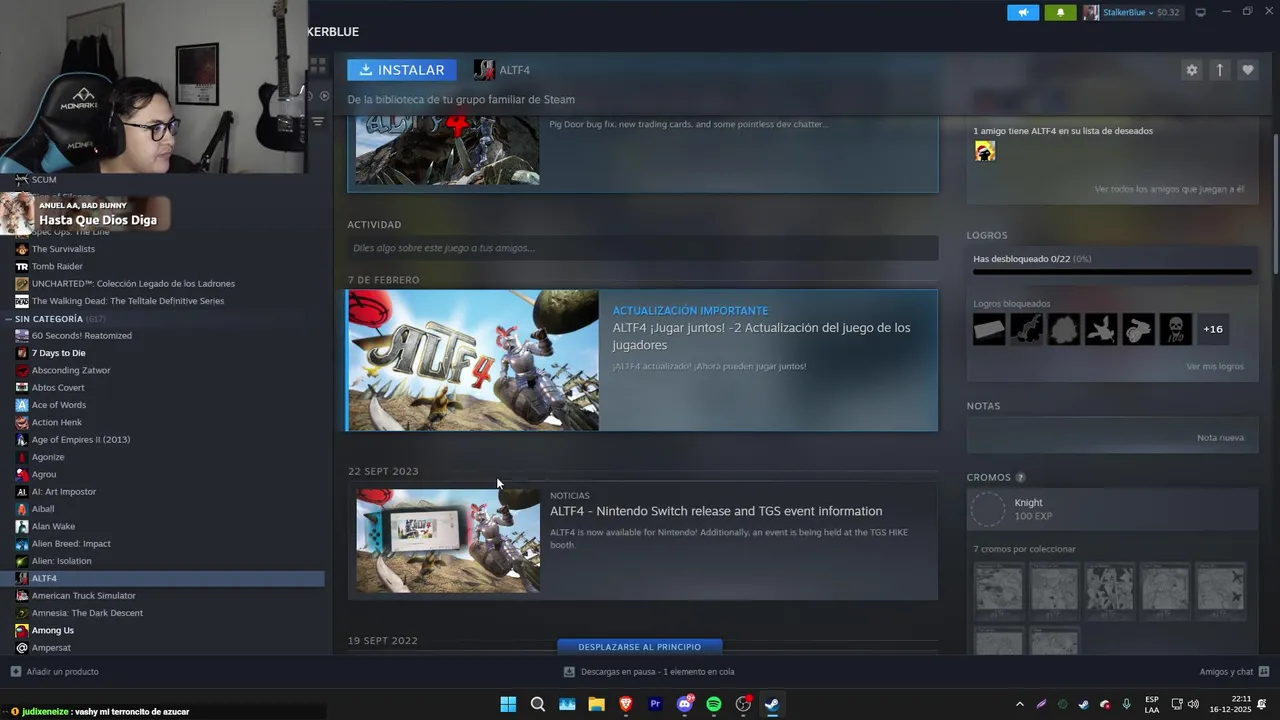
Task: Click the up-arrow button next to the gear
Action: (x=1219, y=70)
